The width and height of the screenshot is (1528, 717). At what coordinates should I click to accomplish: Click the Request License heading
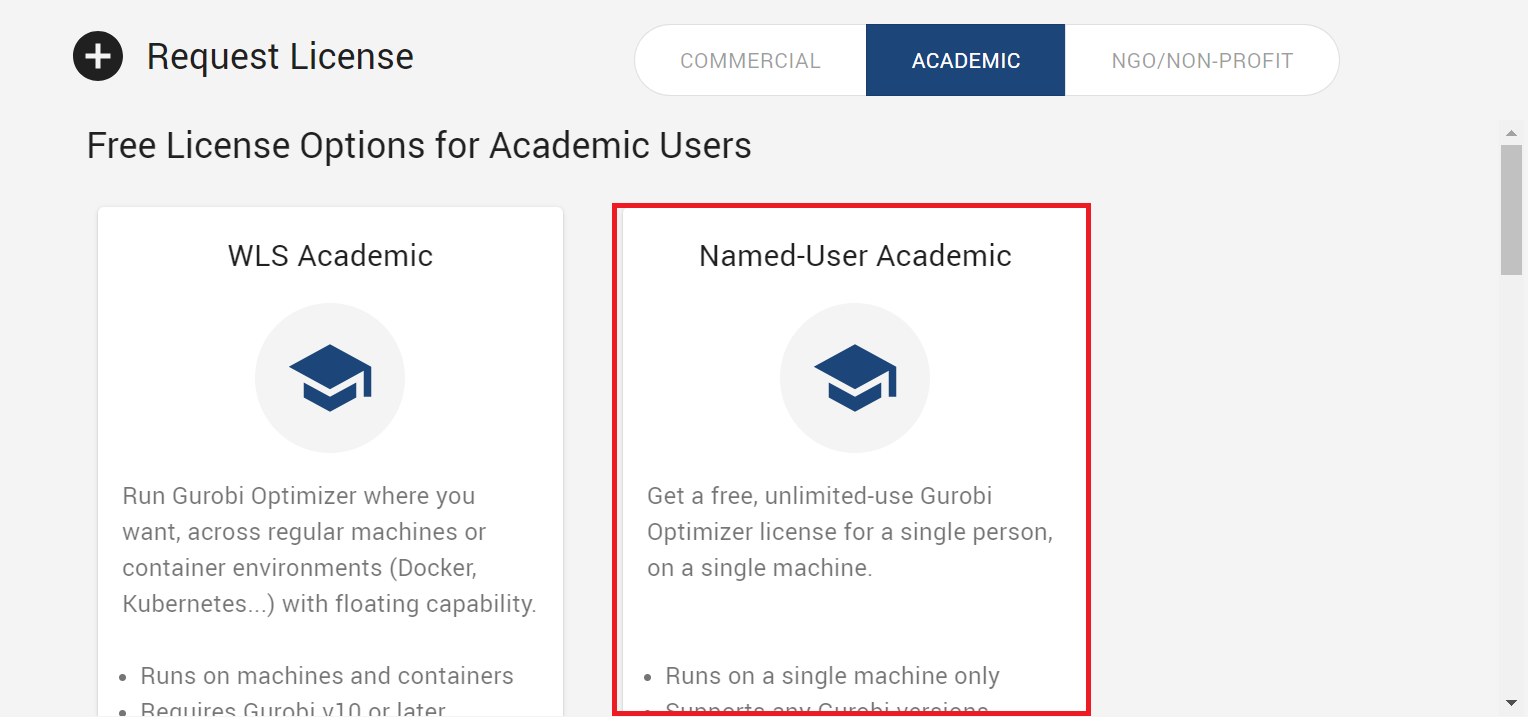280,57
